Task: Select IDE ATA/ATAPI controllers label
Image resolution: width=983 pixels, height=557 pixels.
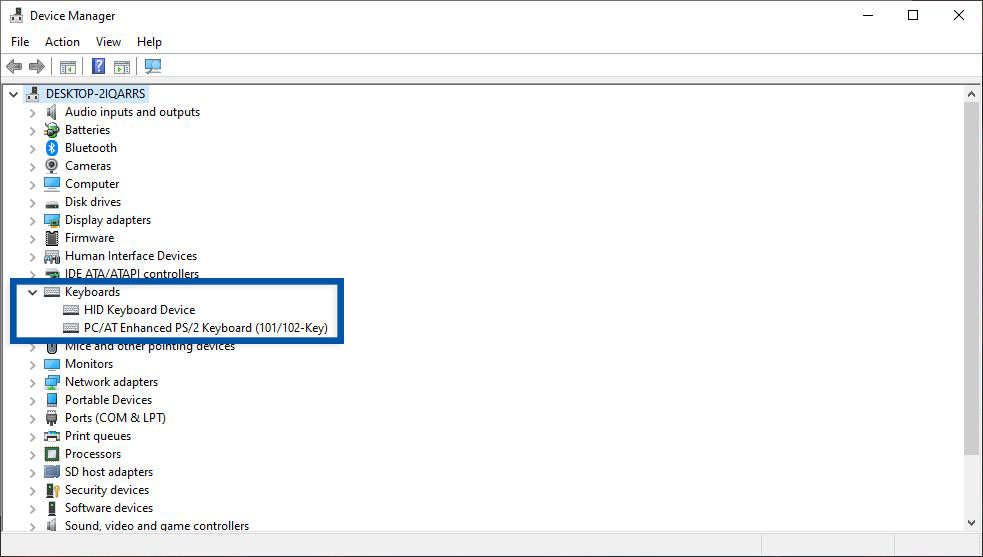Action: (x=132, y=273)
